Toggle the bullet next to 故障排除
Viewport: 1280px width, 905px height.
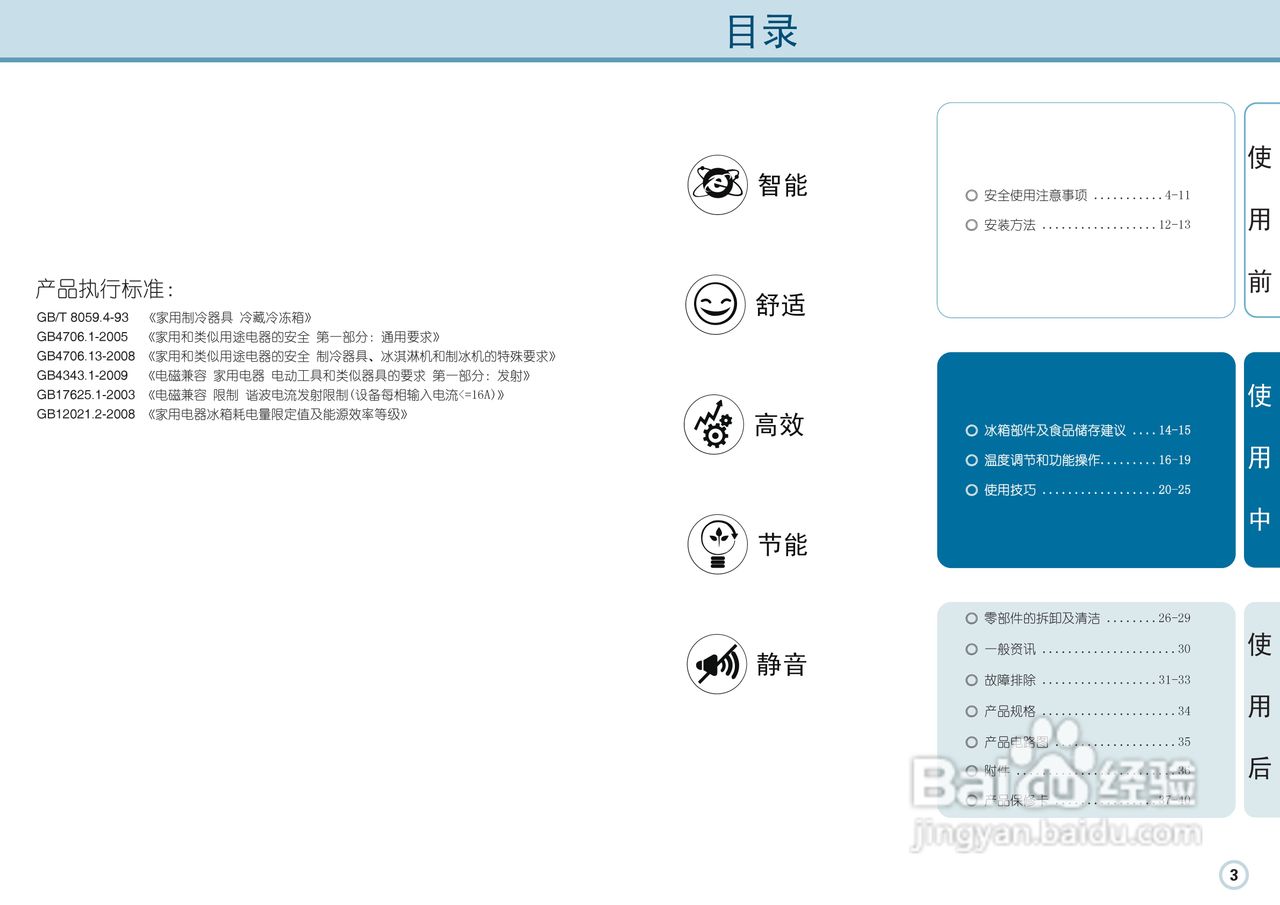[x=970, y=680]
